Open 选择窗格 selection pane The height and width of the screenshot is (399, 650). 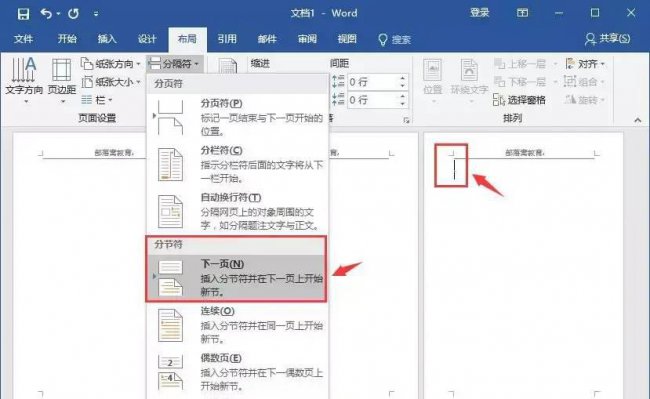tap(519, 100)
